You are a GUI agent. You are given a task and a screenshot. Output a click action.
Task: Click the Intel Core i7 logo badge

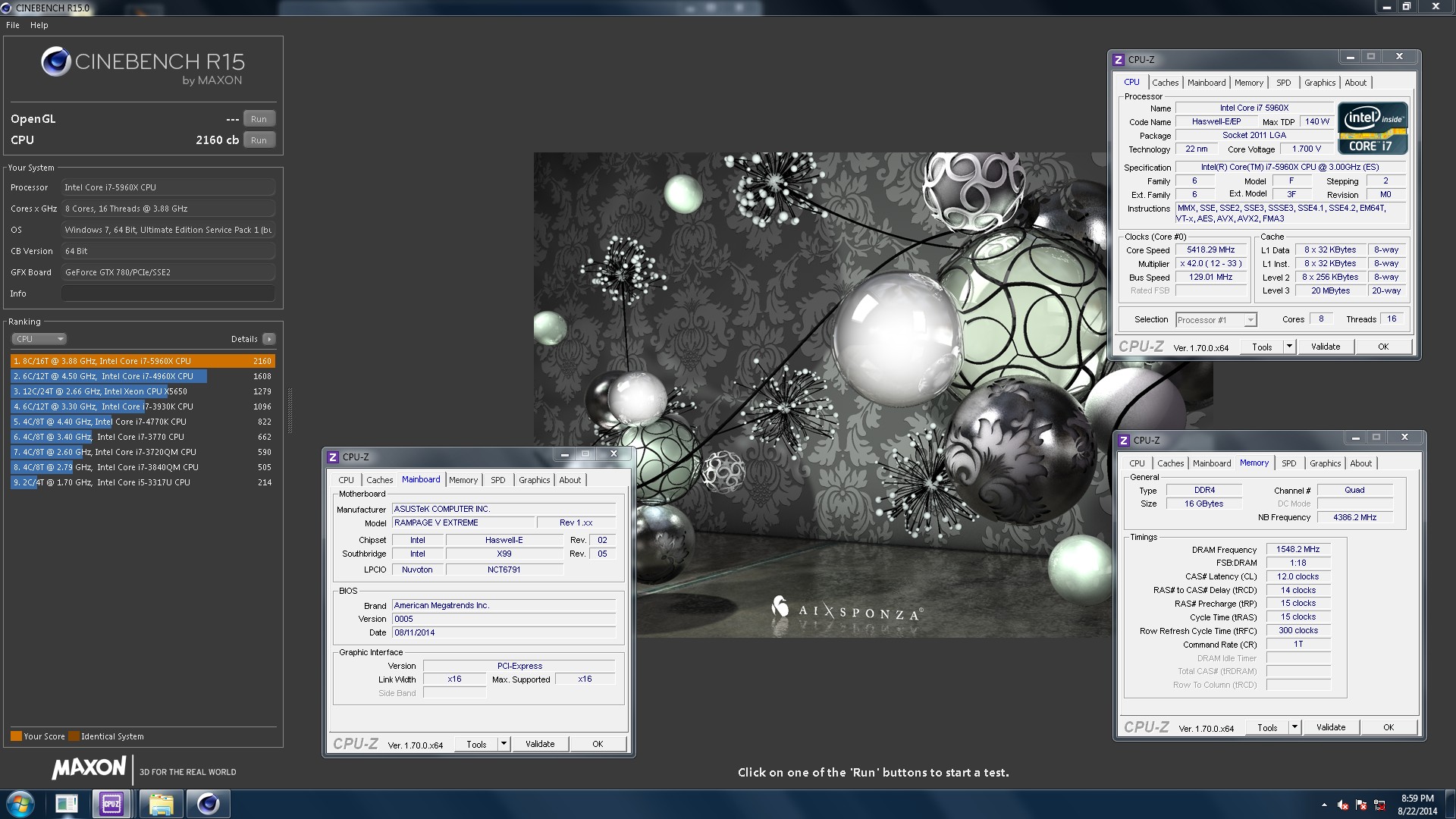tap(1373, 128)
